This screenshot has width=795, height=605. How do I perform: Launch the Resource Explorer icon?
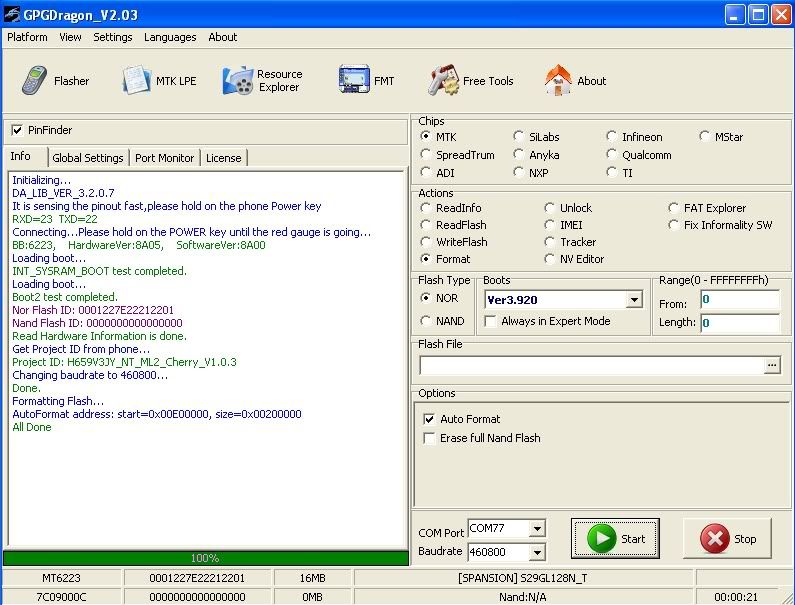tap(238, 81)
